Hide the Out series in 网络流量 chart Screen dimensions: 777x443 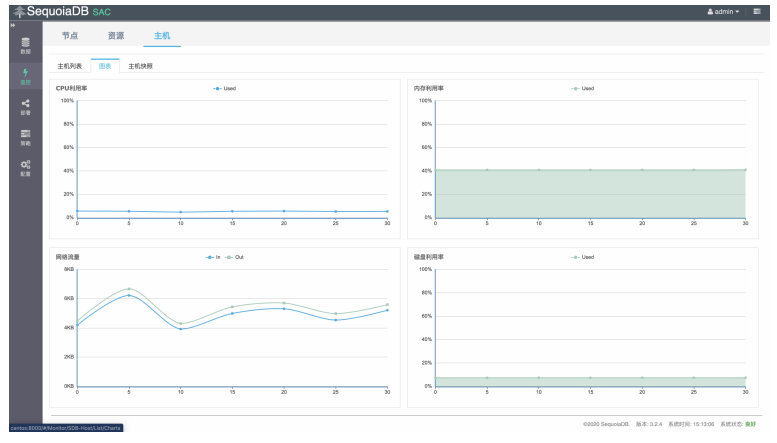(x=234, y=257)
